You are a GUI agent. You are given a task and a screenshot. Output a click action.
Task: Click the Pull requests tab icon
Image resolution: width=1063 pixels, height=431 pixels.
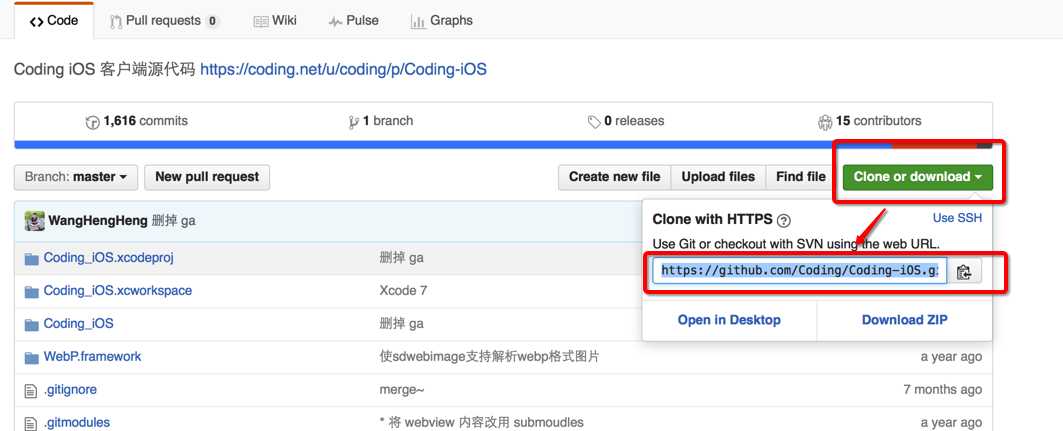(x=116, y=22)
